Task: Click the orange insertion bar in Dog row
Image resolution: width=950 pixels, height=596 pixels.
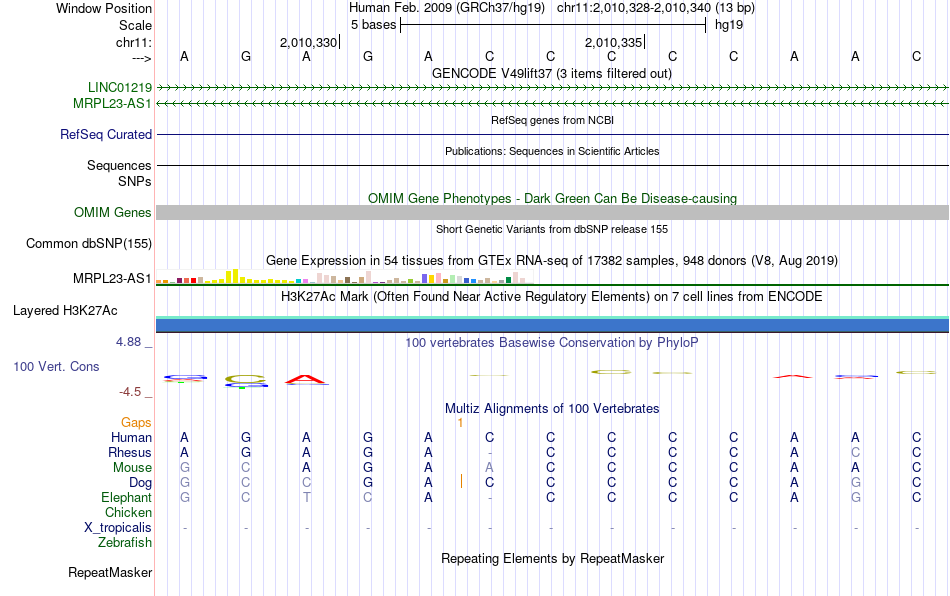Action: point(462,482)
